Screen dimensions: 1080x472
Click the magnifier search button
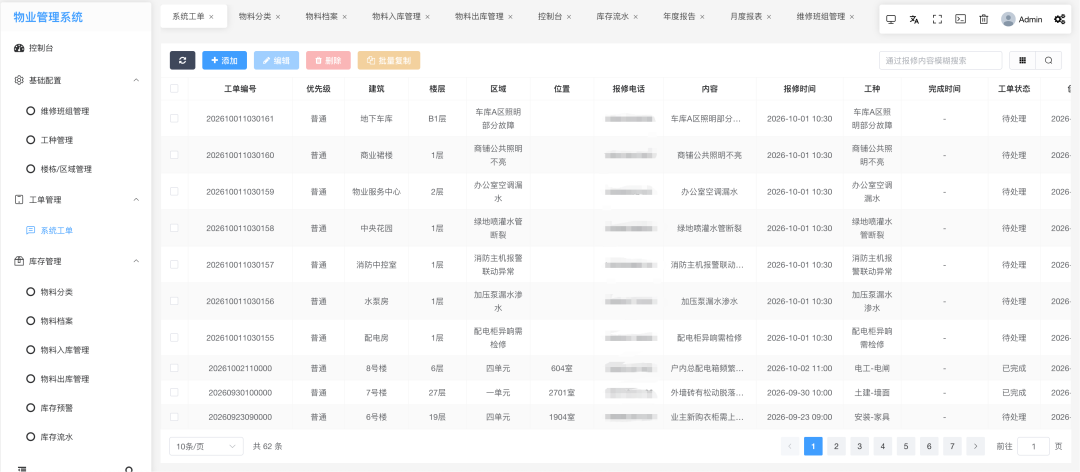coord(1048,61)
